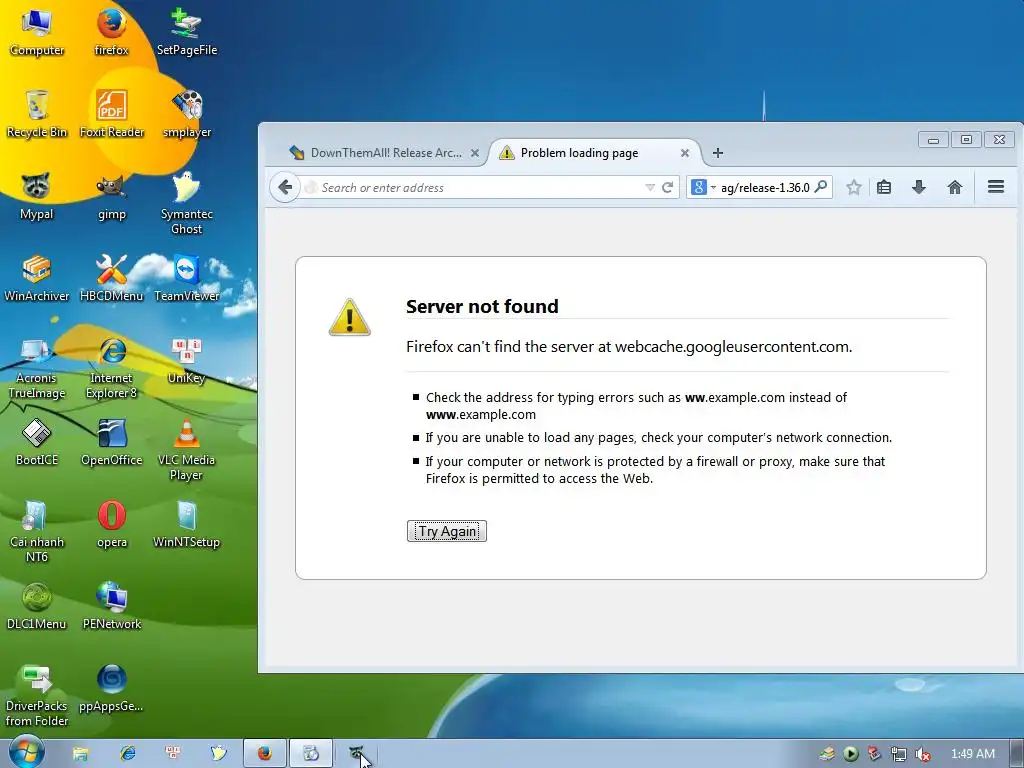Bookmark this page with star icon
1024x768 pixels.
[x=854, y=187]
